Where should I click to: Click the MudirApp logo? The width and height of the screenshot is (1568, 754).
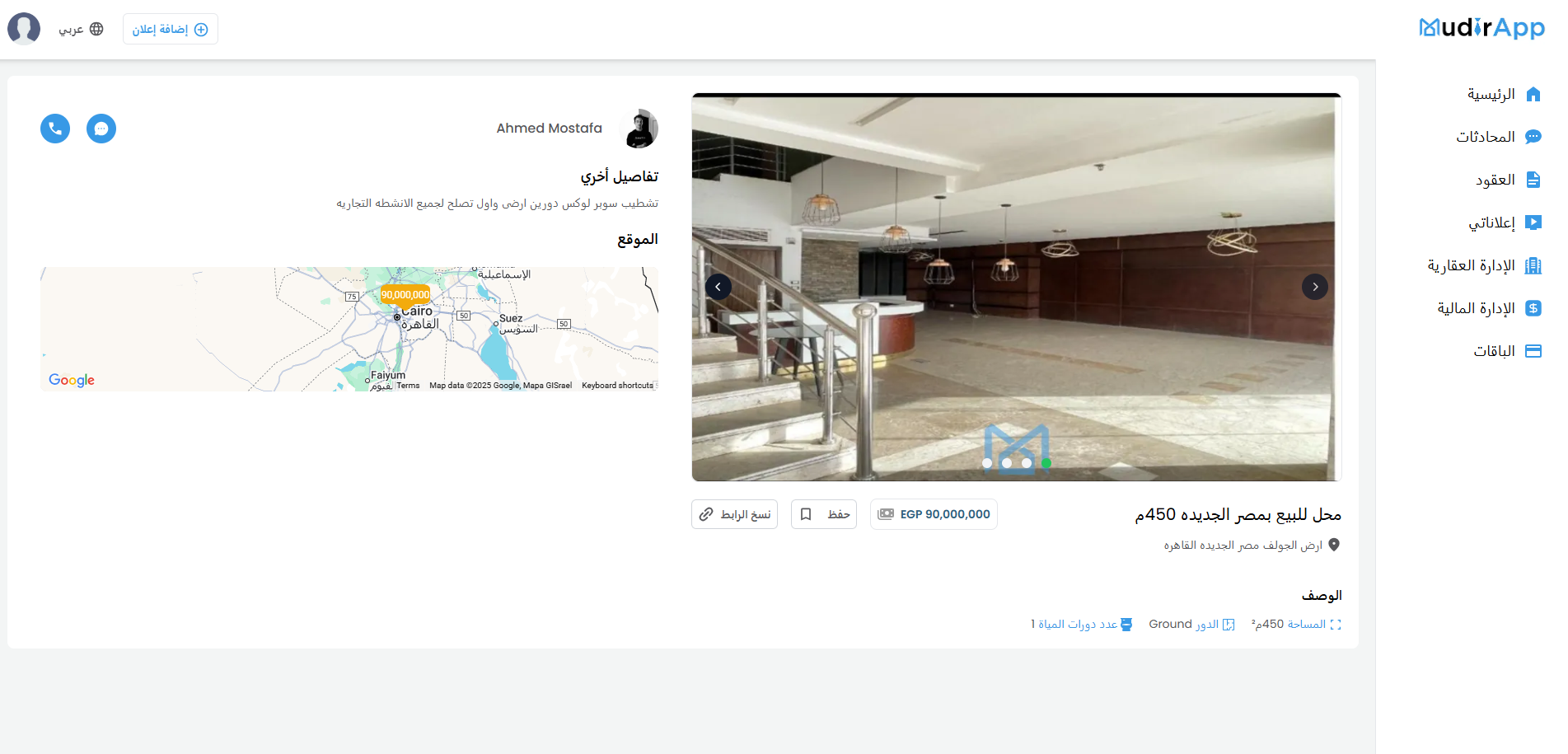[x=1481, y=29]
